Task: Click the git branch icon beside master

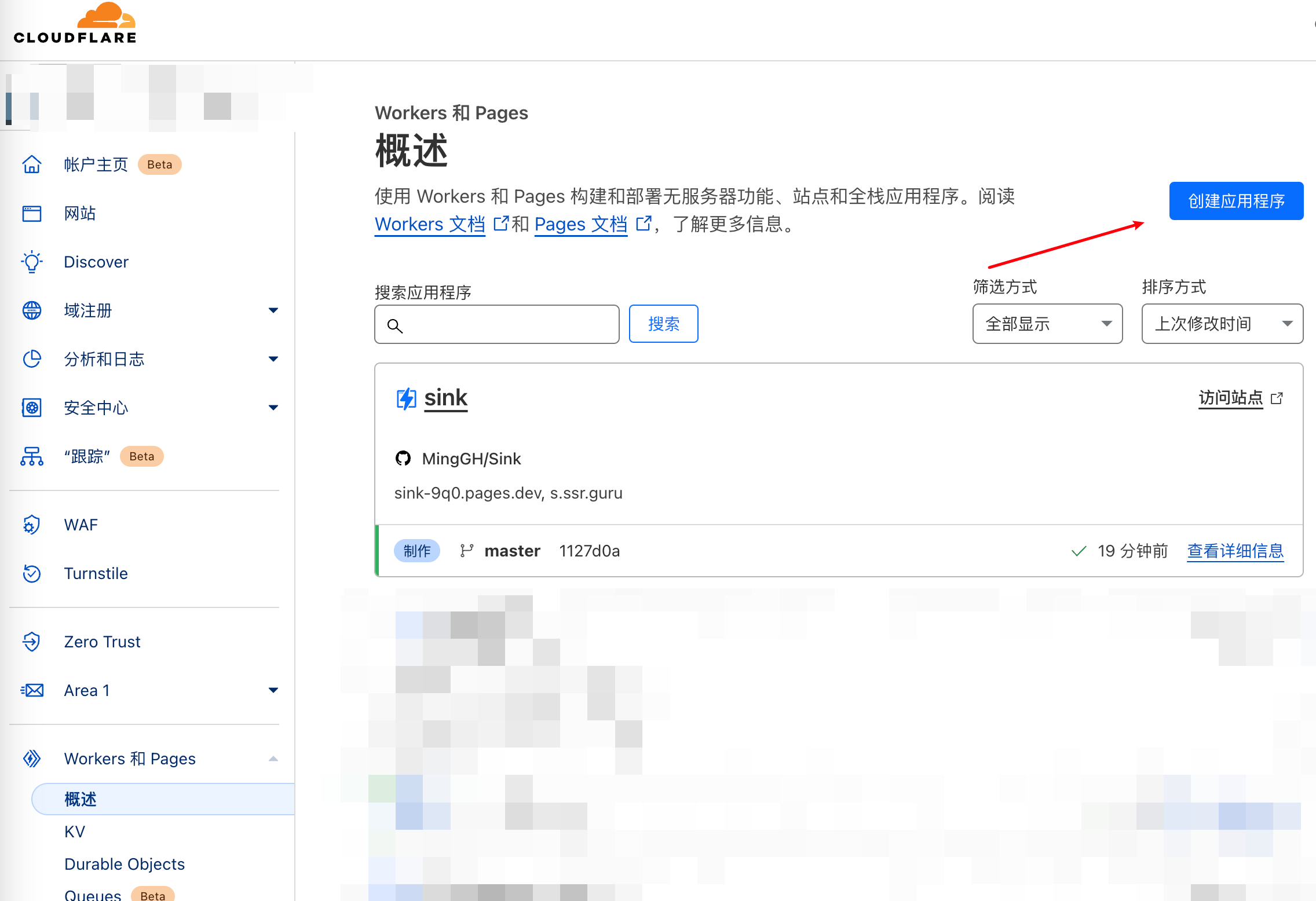Action: tap(467, 551)
